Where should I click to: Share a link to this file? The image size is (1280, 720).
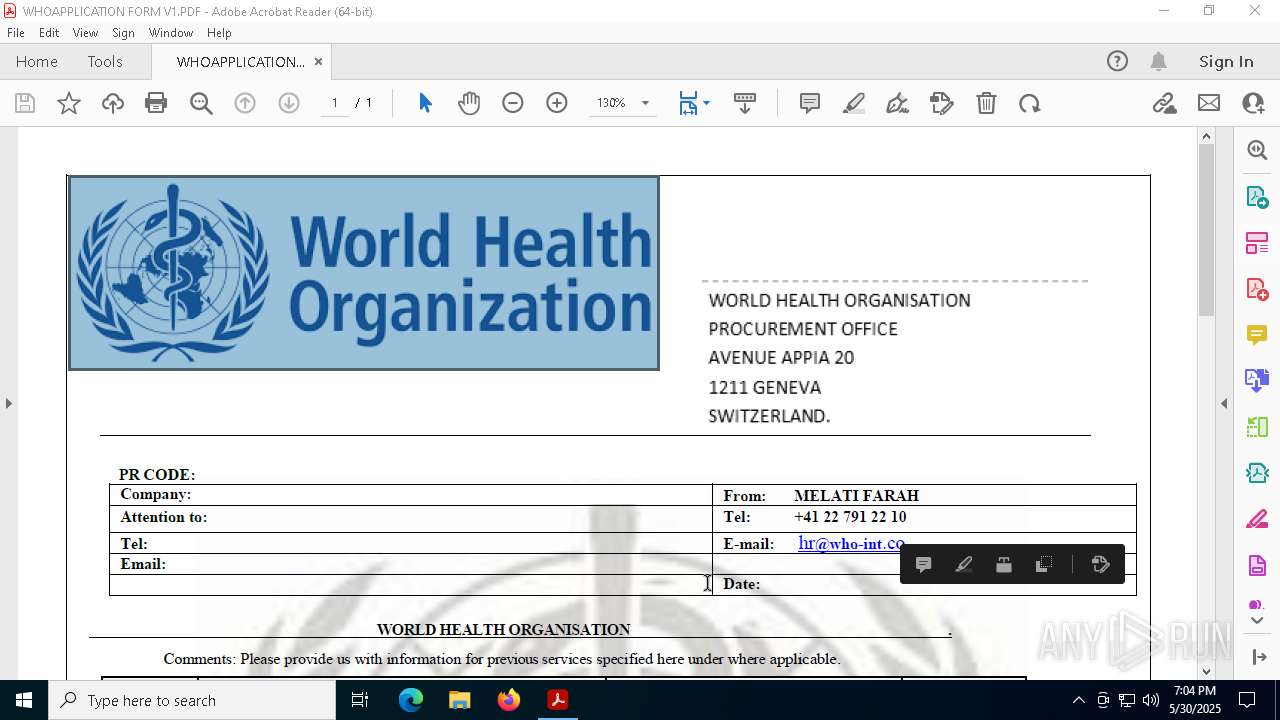(x=1165, y=103)
